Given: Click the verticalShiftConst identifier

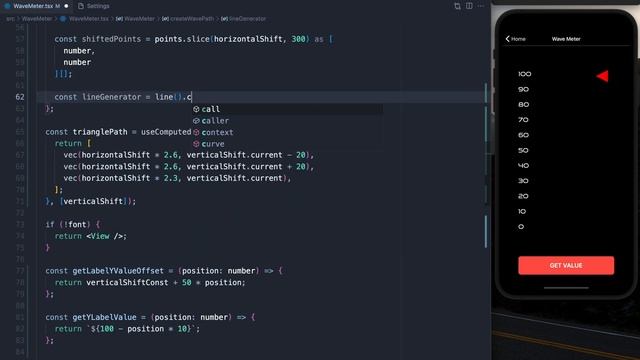Looking at the screenshot, I should [x=127, y=282].
